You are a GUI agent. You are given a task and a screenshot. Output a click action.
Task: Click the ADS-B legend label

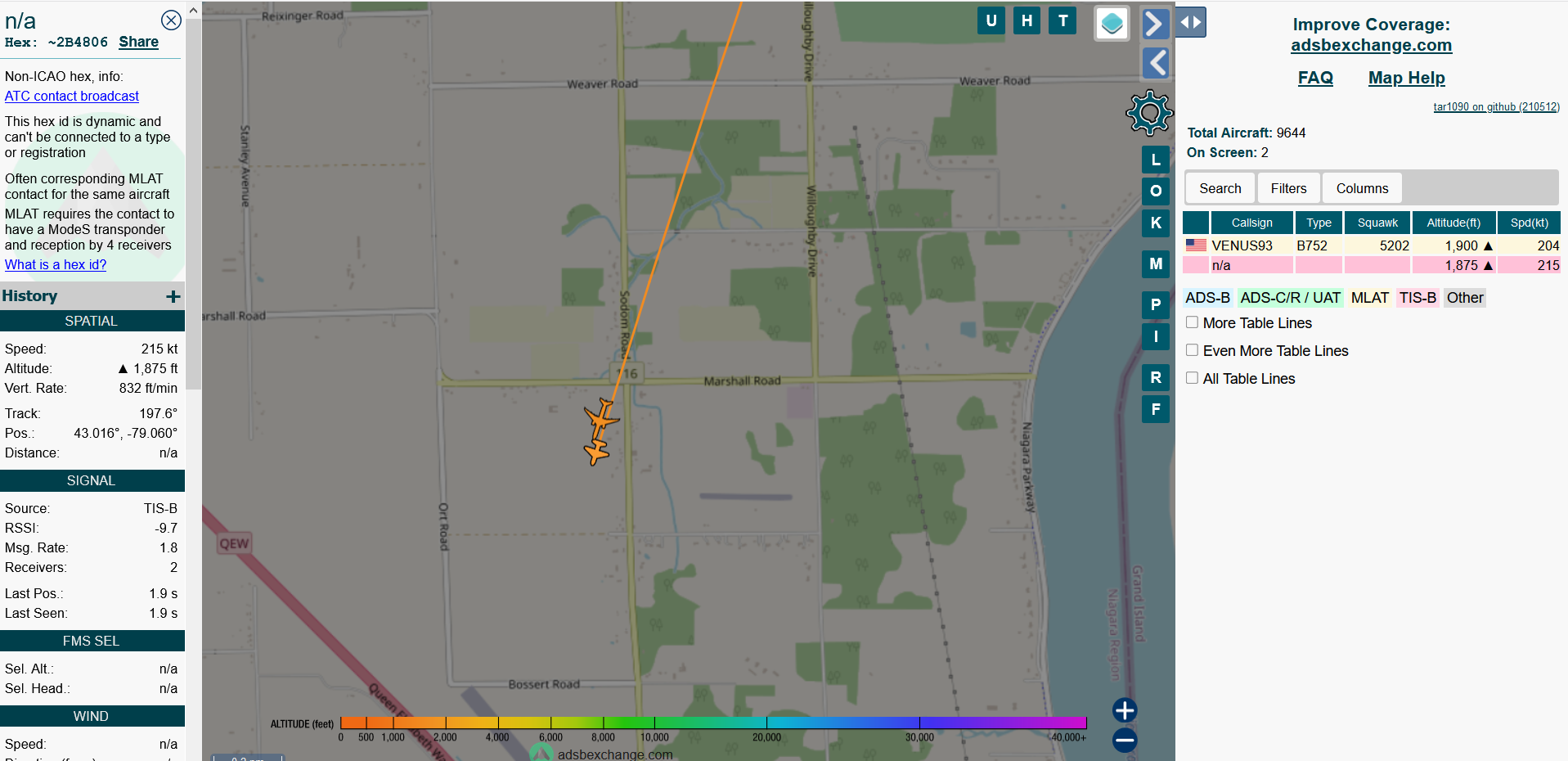(x=1207, y=298)
